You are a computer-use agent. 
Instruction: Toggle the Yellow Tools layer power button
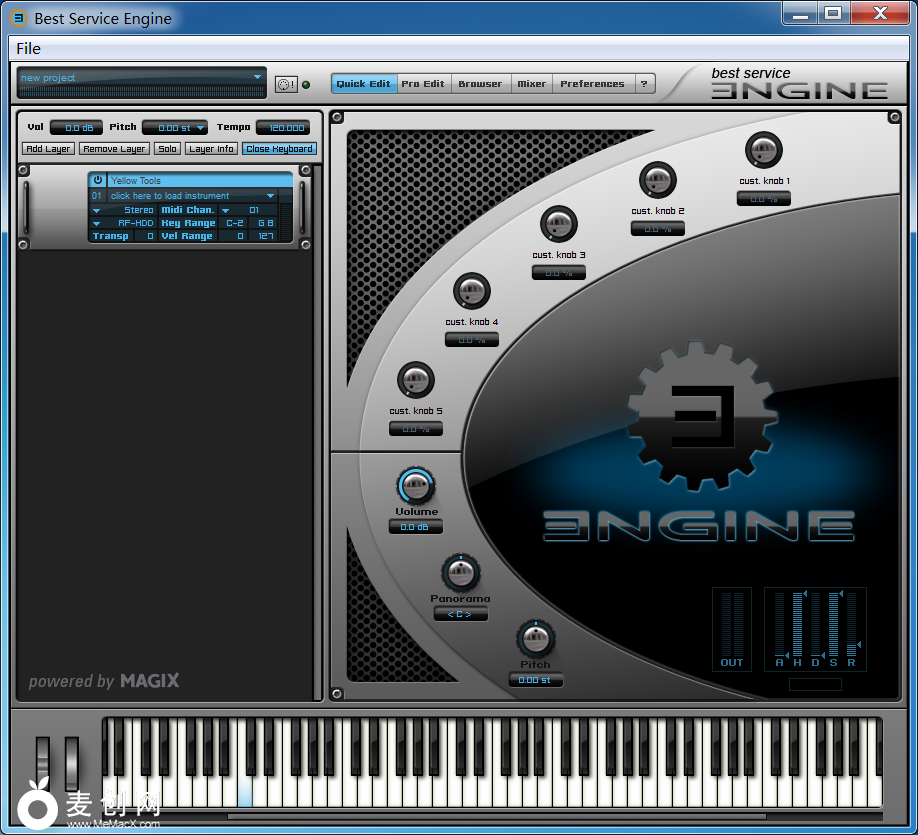[x=98, y=180]
